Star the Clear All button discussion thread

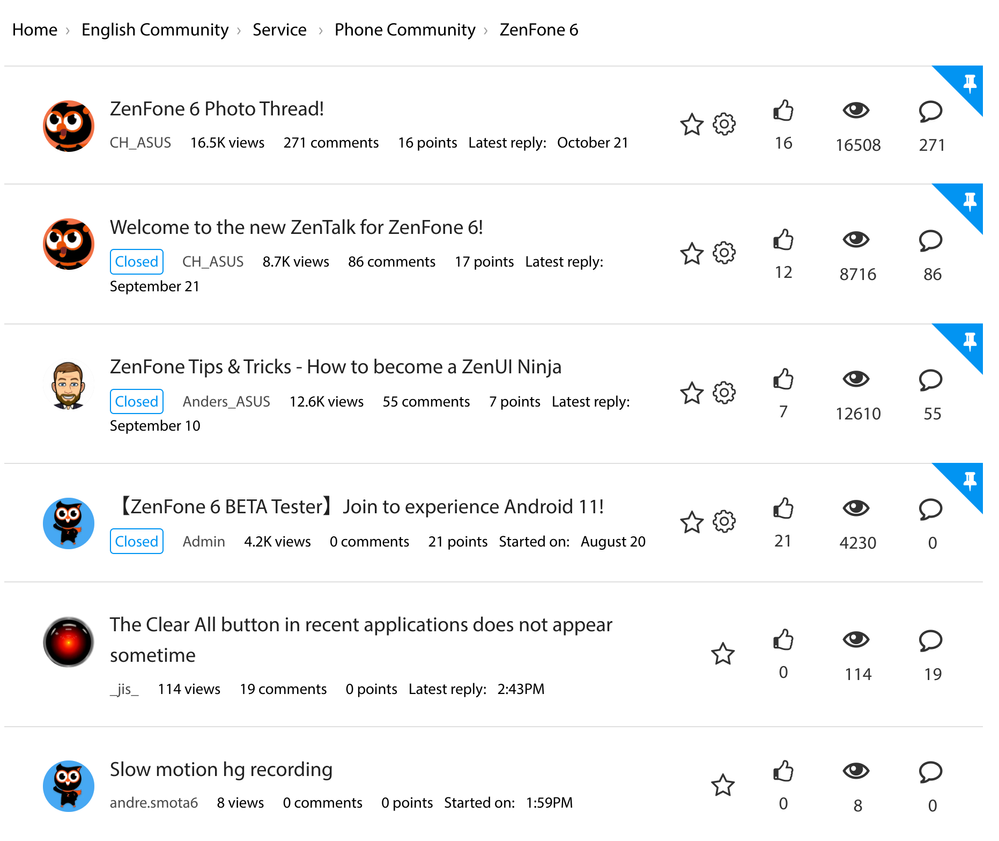[x=723, y=652]
